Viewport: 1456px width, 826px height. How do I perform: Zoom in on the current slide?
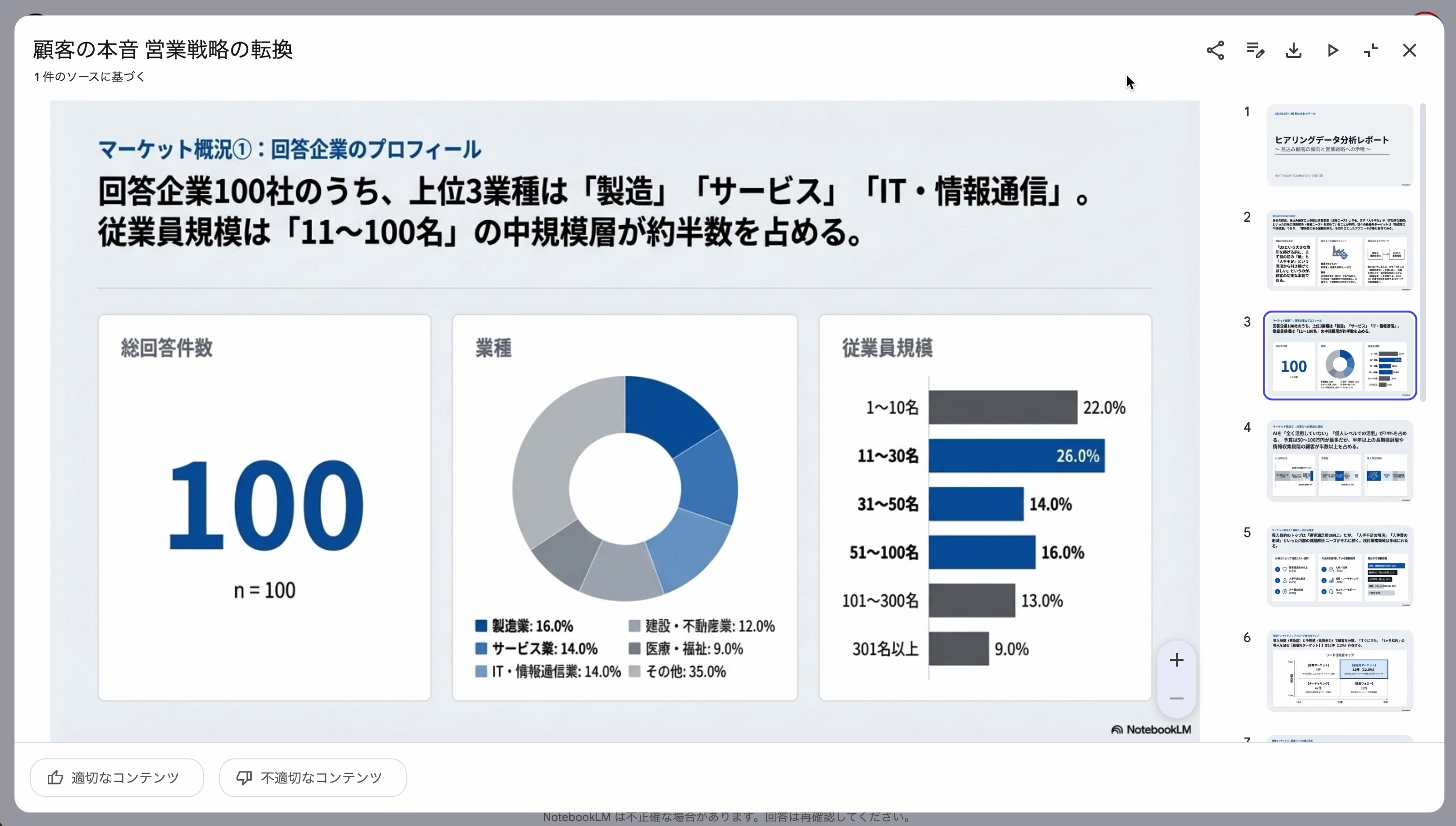tap(1176, 659)
